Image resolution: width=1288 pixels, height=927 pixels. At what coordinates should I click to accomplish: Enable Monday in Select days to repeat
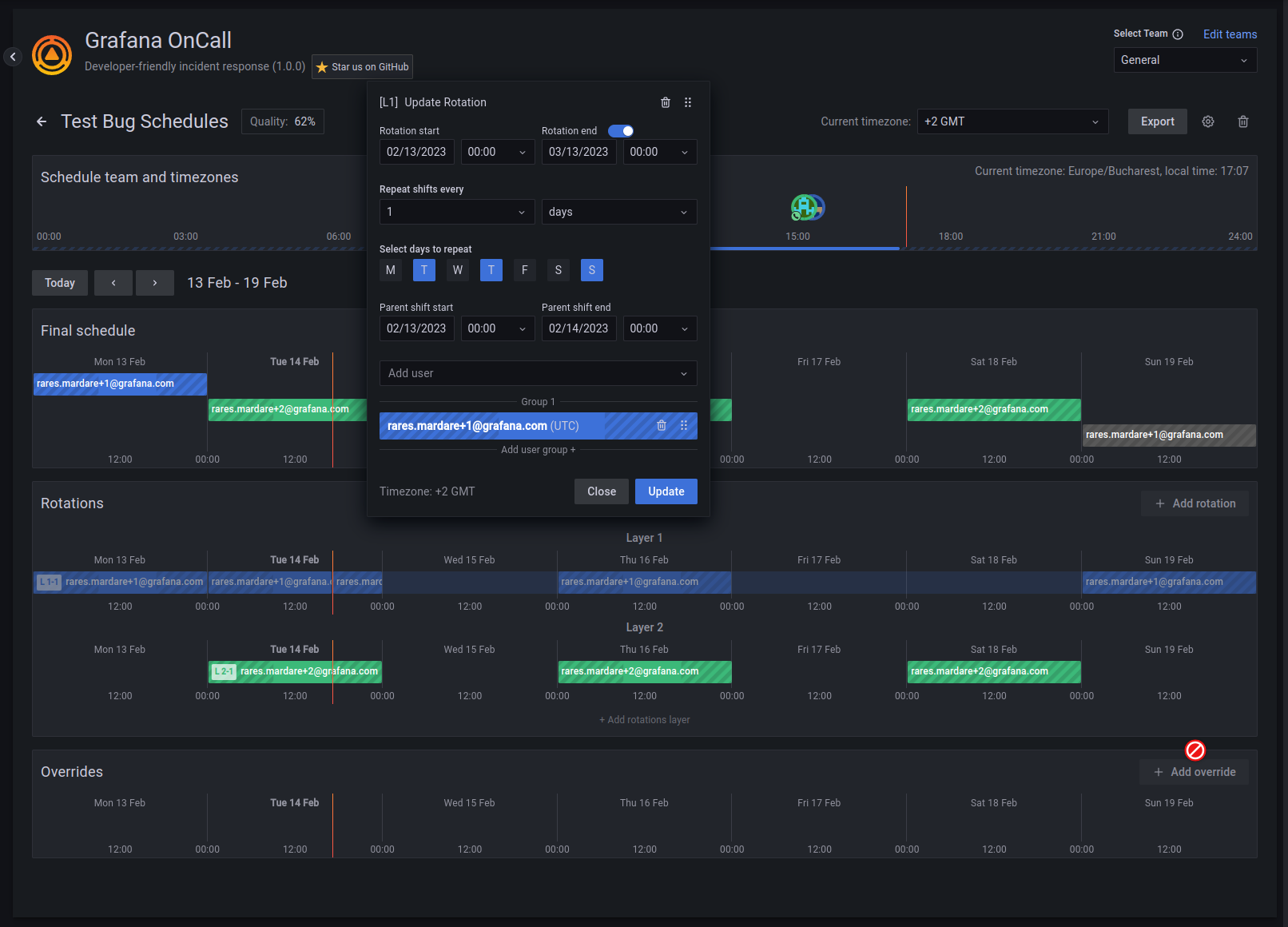click(391, 270)
